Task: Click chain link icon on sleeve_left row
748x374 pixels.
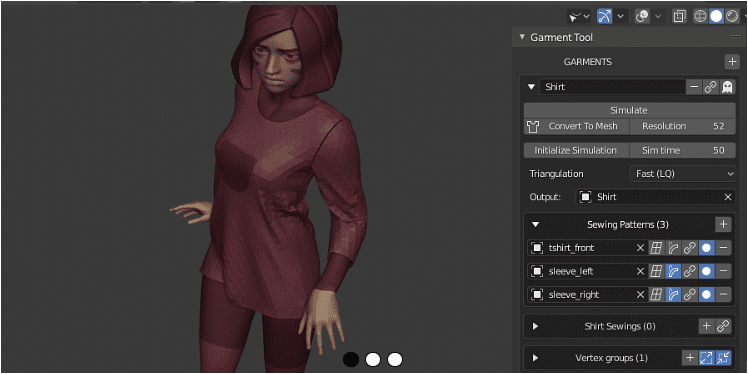Action: tap(689, 271)
